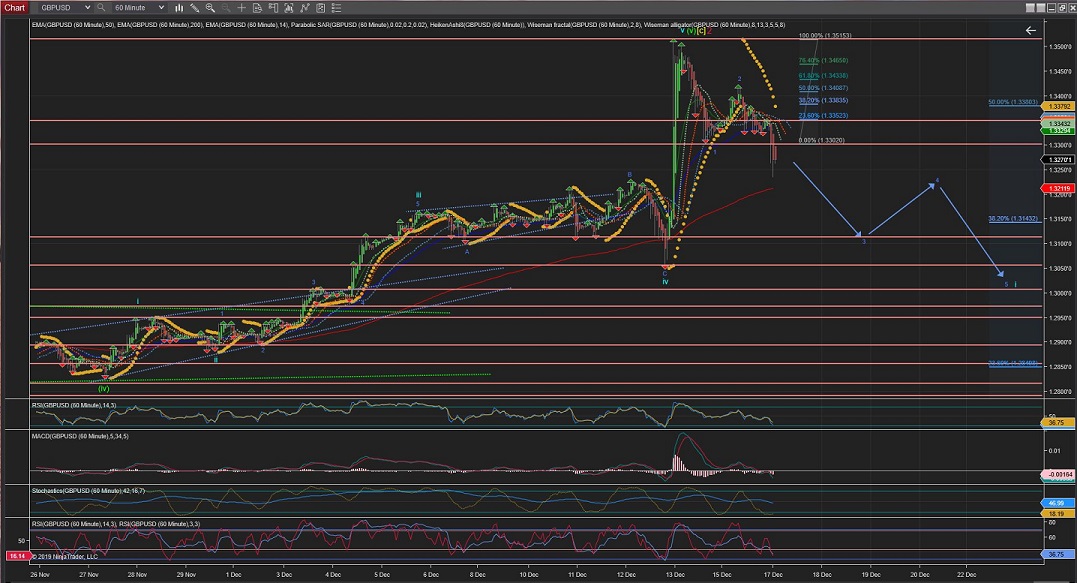This screenshot has height=583, width=1077.
Task: Click the 5 Dec date on time axis
Action: (382, 575)
